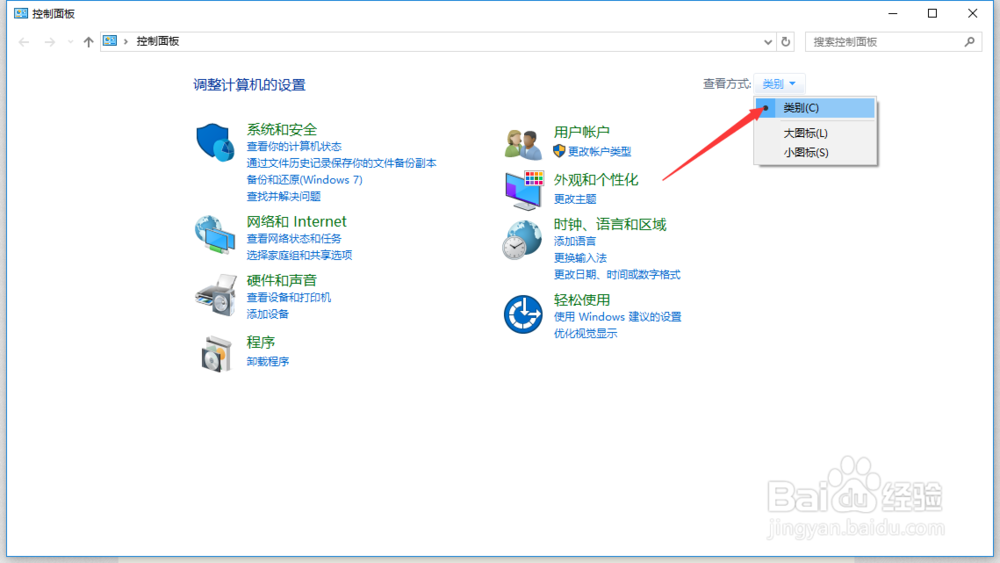1000x563 pixels.
Task: Open 查找并解决问题 link
Action: 284,196
